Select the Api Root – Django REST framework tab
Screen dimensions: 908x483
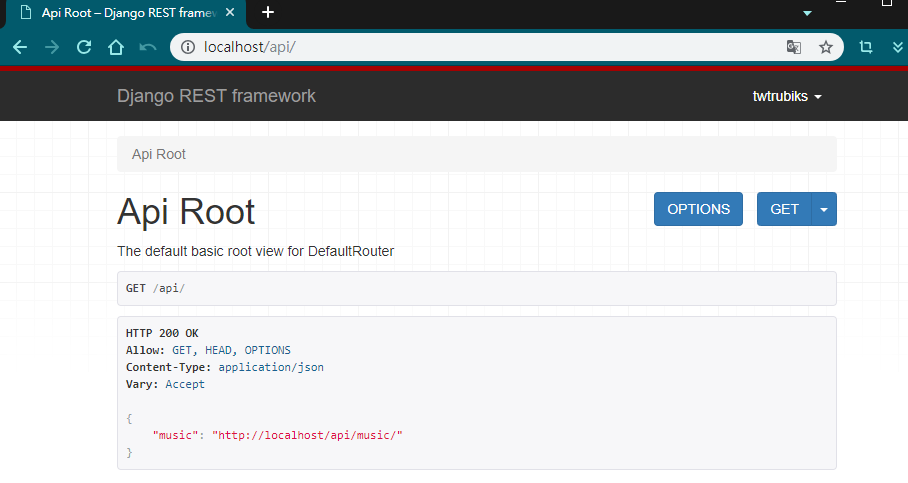click(x=126, y=13)
